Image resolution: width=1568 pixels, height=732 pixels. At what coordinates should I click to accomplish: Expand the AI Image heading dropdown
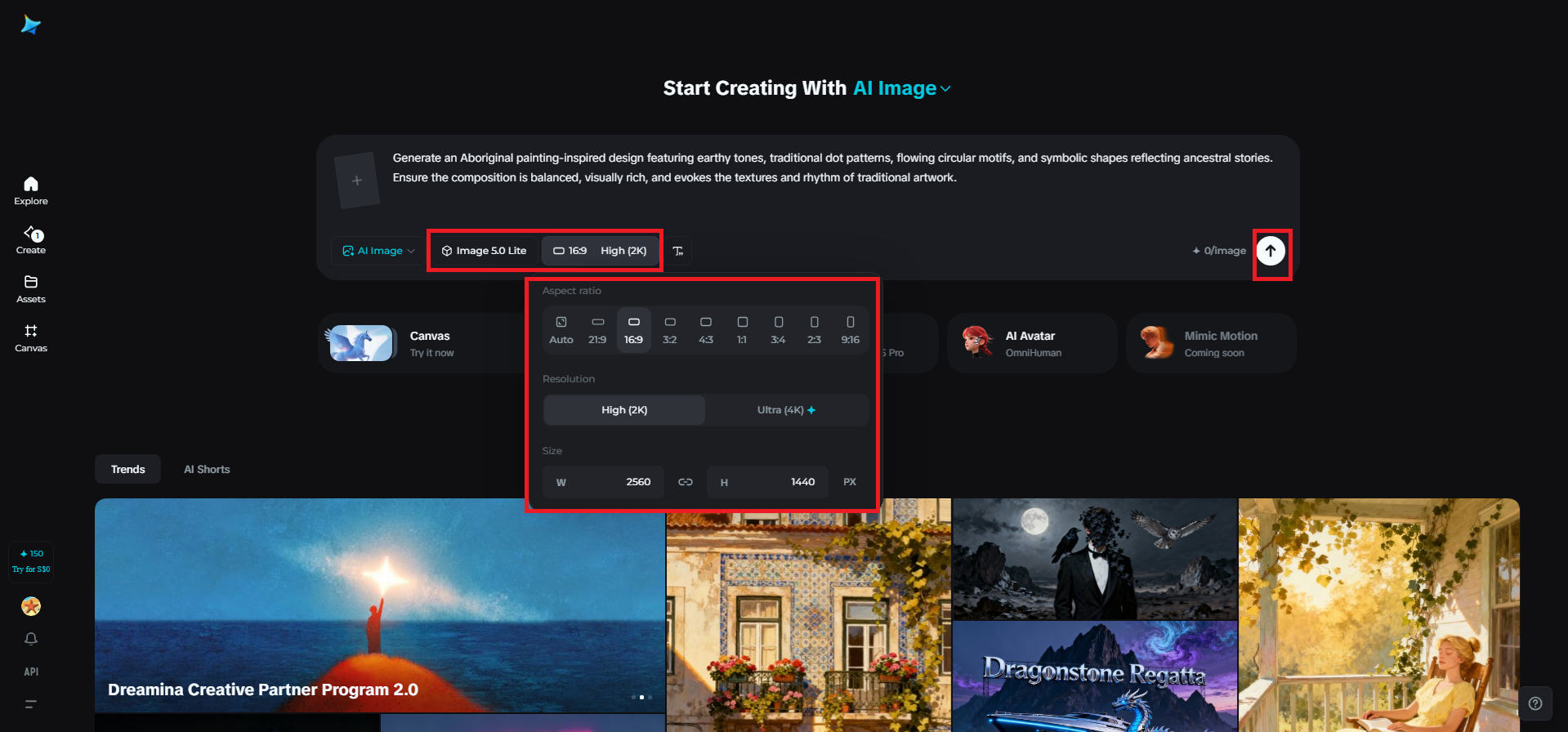[x=902, y=88]
